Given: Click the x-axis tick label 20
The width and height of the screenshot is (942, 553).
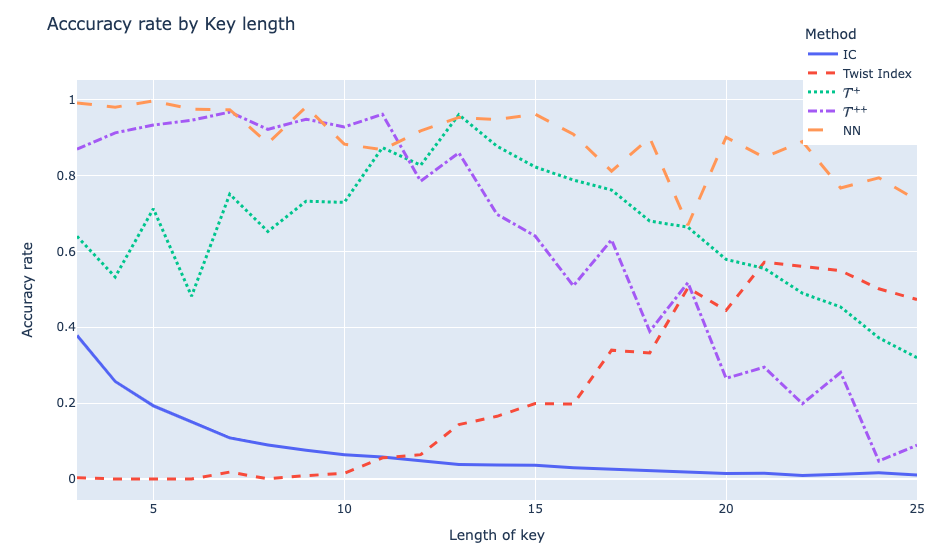Looking at the screenshot, I should click(x=726, y=508).
